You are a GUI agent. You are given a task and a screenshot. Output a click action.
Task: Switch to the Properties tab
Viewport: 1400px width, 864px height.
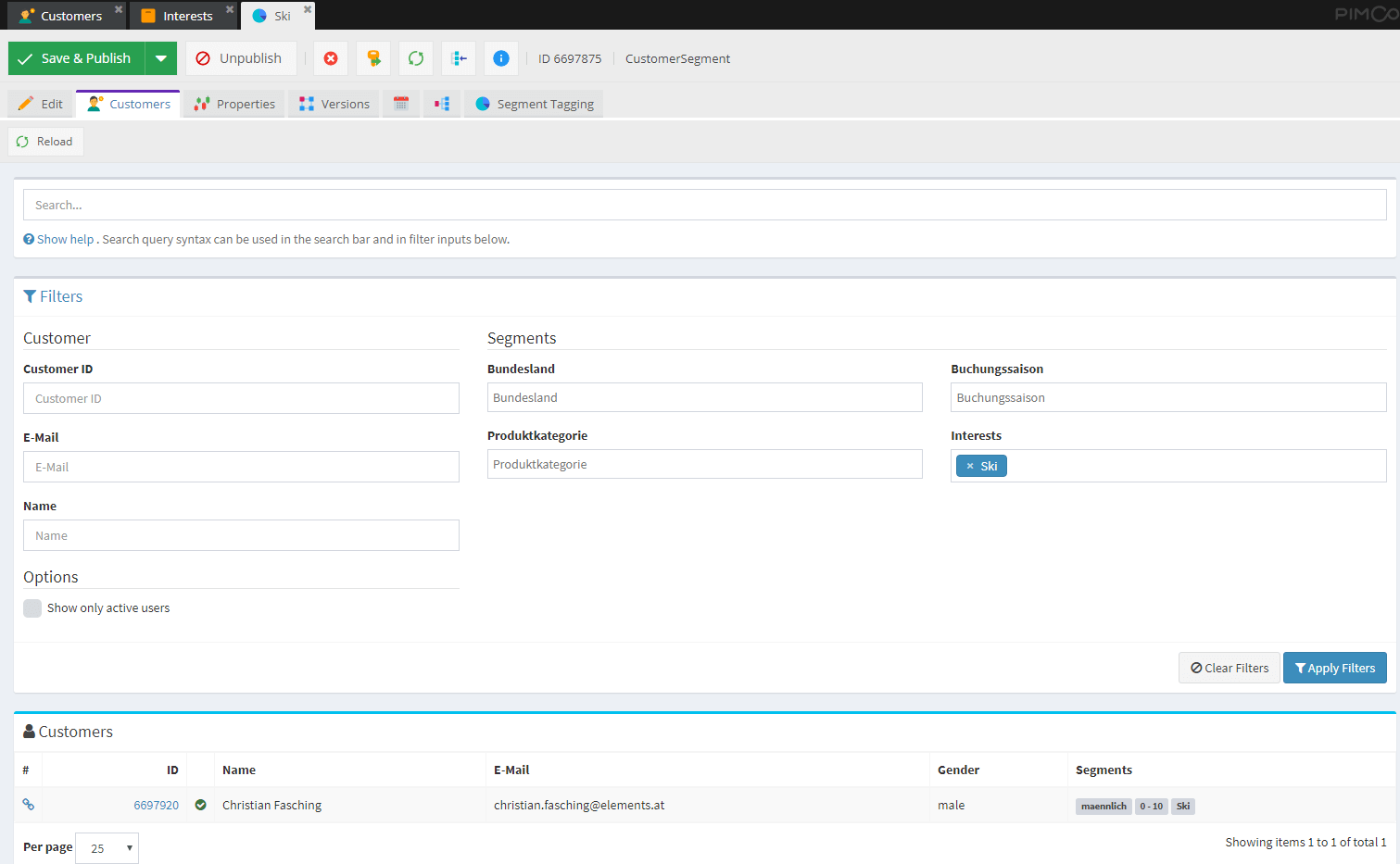[x=235, y=104]
